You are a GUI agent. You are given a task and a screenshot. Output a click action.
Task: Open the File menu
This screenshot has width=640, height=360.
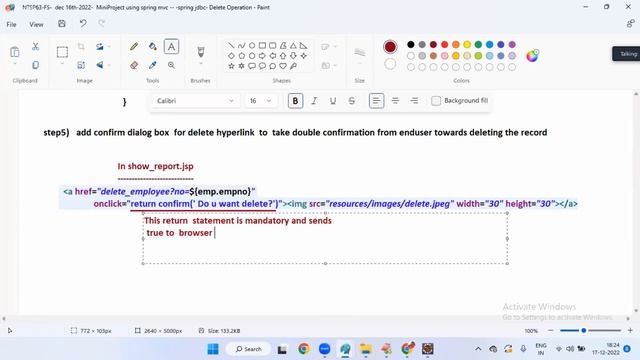(x=11, y=24)
